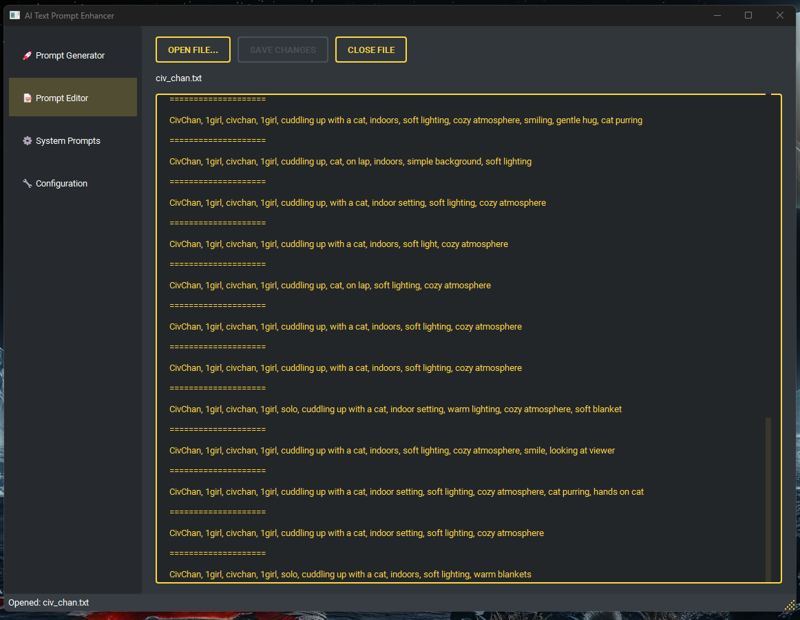Click the app icon in title bar
This screenshot has width=800, height=620.
click(x=15, y=15)
